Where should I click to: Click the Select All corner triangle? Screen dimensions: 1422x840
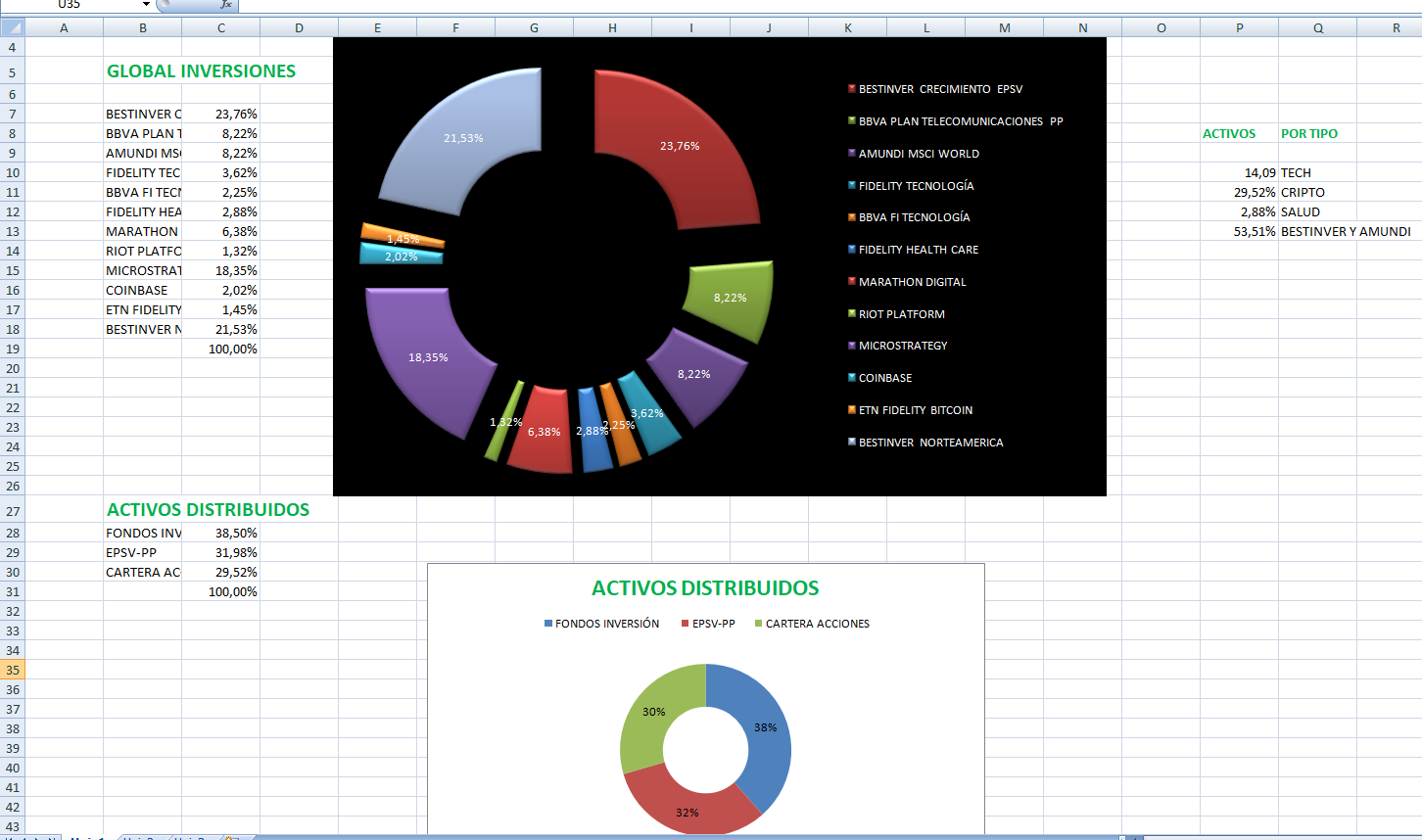pos(13,27)
